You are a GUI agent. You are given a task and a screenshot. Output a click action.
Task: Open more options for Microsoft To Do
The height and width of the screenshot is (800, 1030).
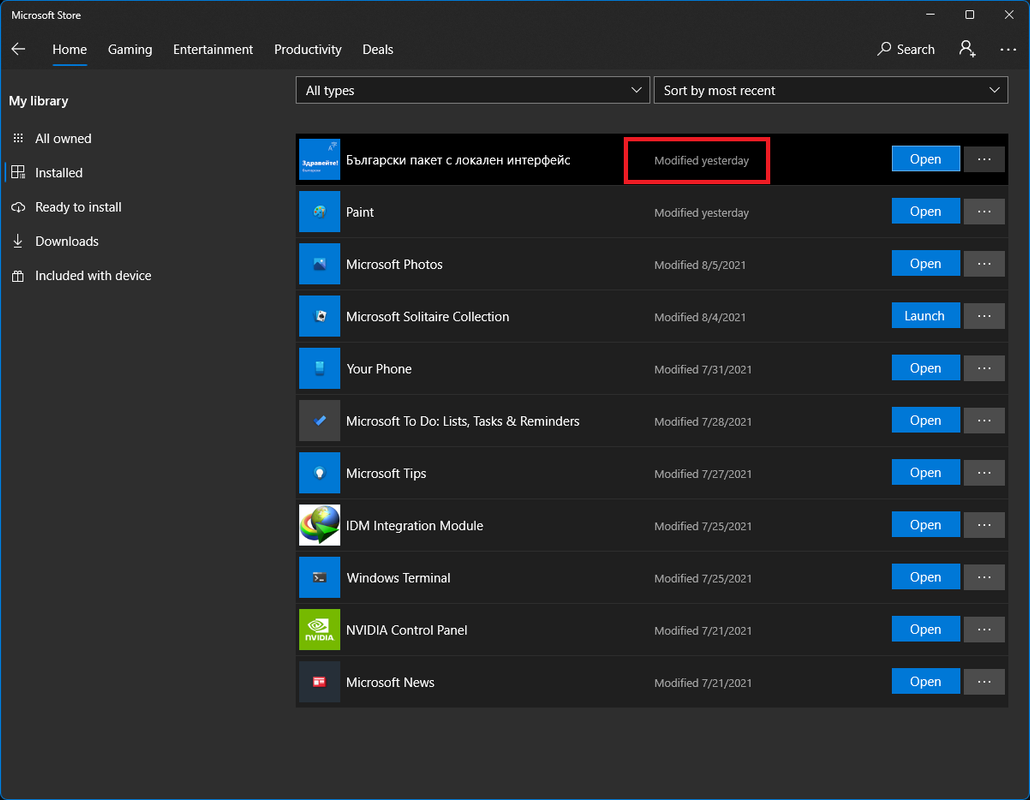[x=983, y=420]
